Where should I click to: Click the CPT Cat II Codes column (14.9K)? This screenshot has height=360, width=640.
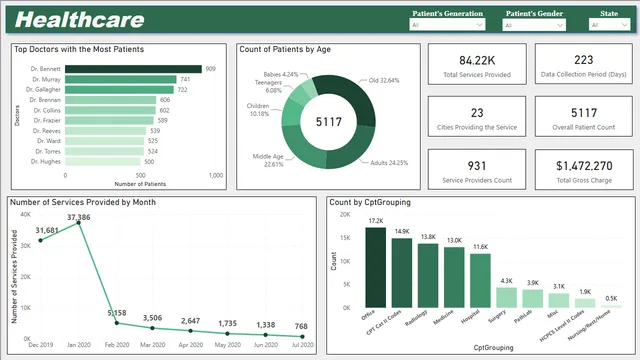coord(402,273)
